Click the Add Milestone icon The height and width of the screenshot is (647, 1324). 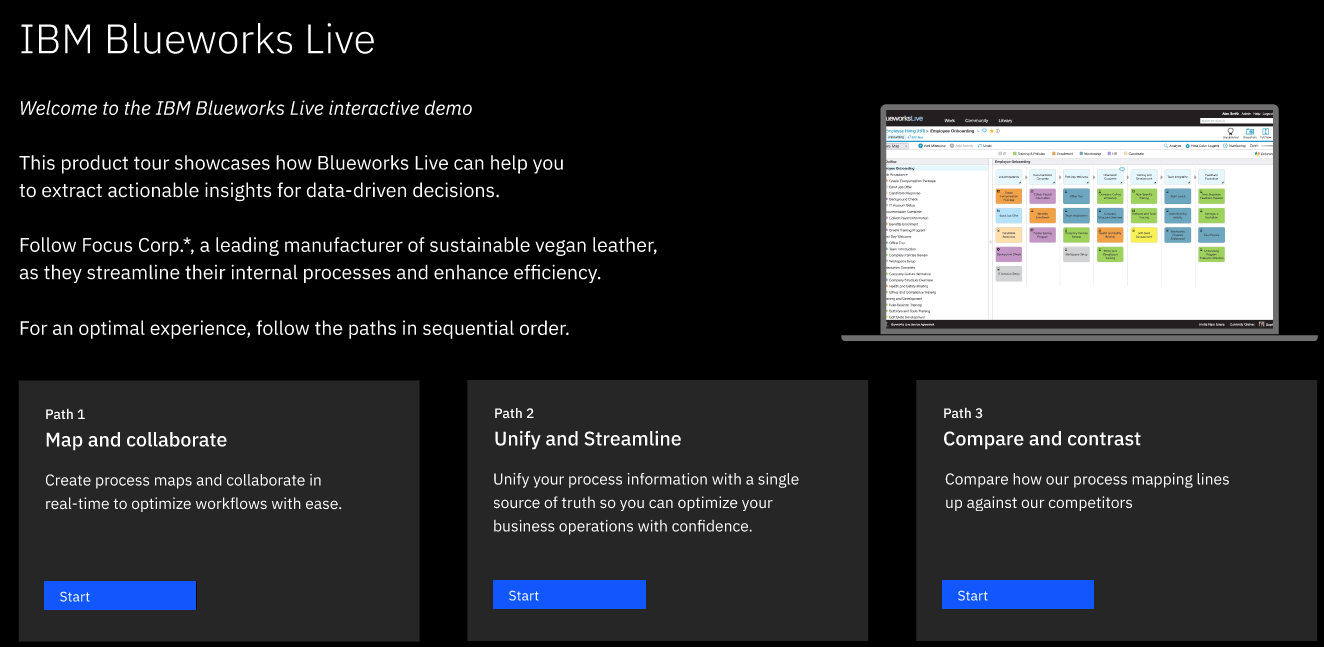pyautogui.click(x=920, y=146)
